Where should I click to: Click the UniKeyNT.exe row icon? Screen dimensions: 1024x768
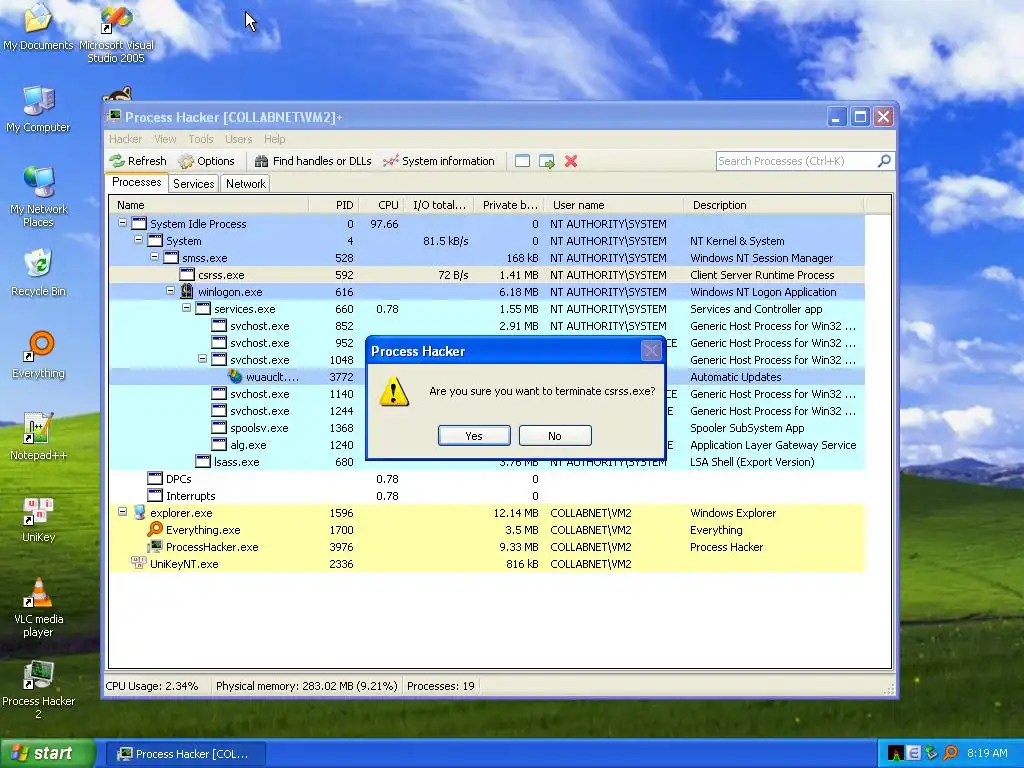pyautogui.click(x=138, y=563)
